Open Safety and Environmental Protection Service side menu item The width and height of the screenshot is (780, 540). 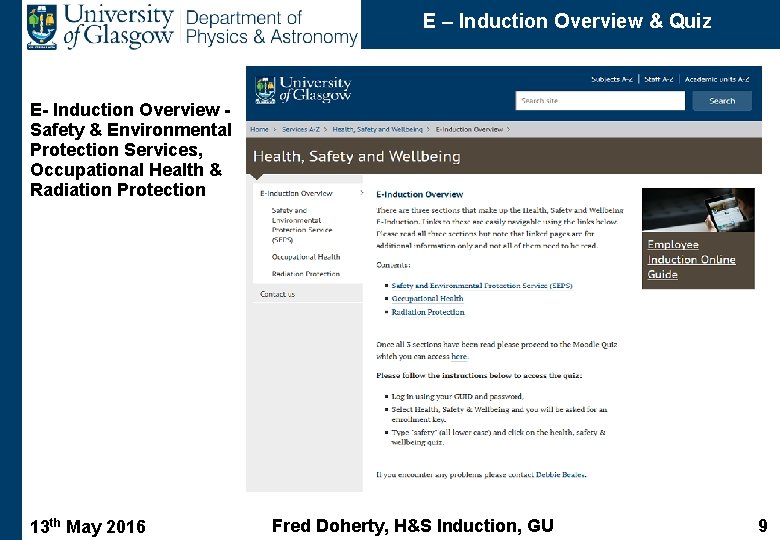point(302,225)
